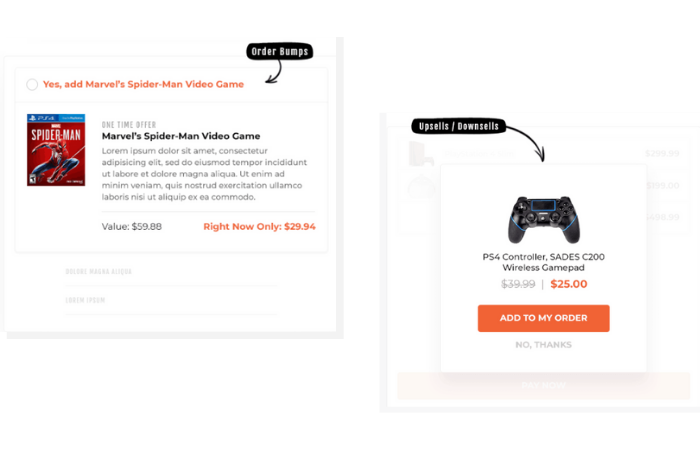Screen dimensions: 700x450
Task: Click the Upsells / Downsells callout label
Action: pos(460,127)
